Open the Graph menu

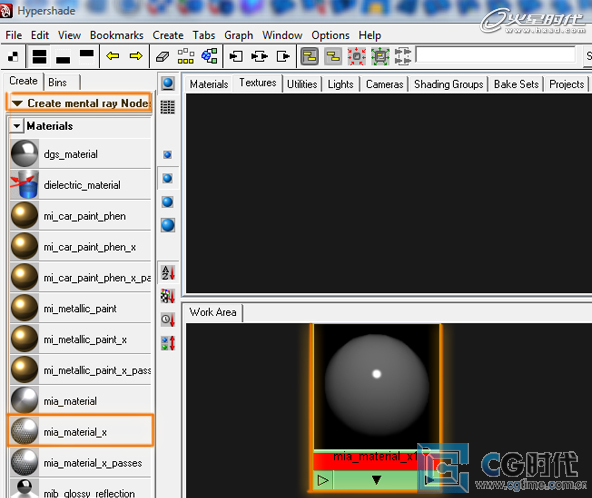pyautogui.click(x=239, y=35)
